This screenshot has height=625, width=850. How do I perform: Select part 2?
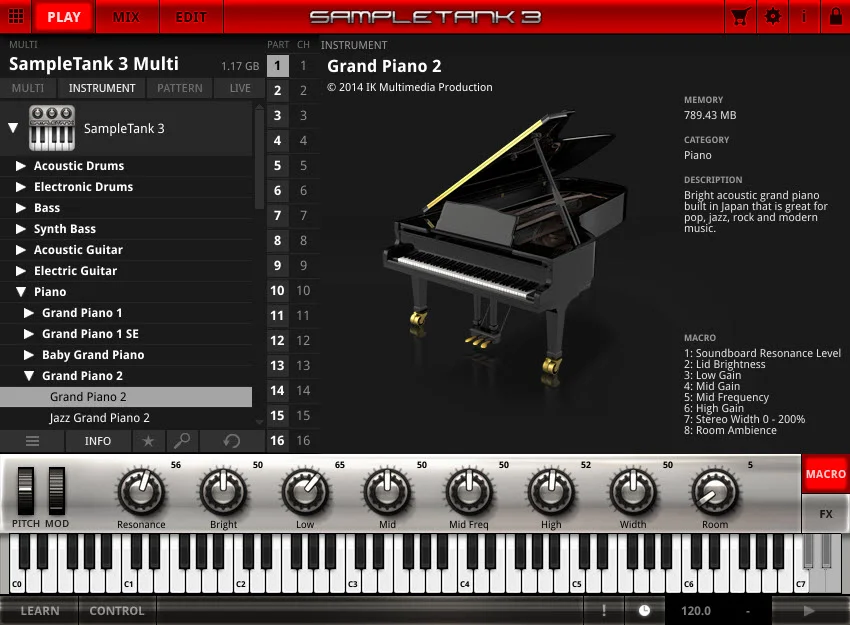(x=277, y=90)
